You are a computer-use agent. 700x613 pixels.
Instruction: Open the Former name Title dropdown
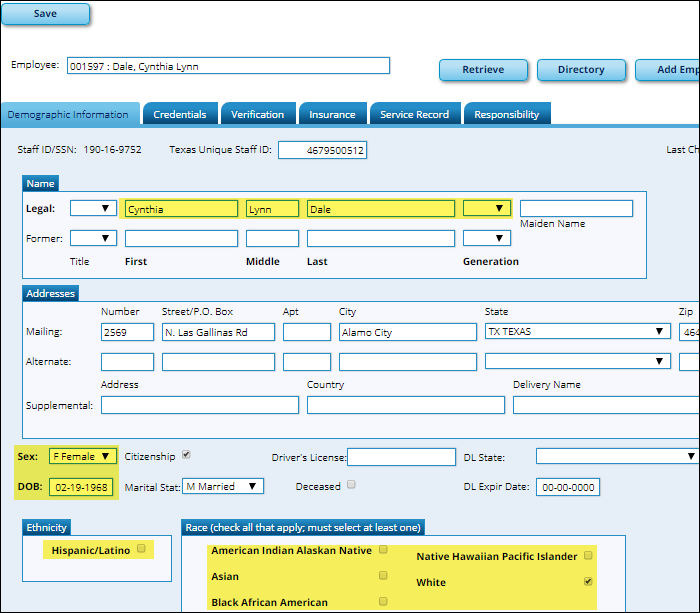(x=93, y=238)
